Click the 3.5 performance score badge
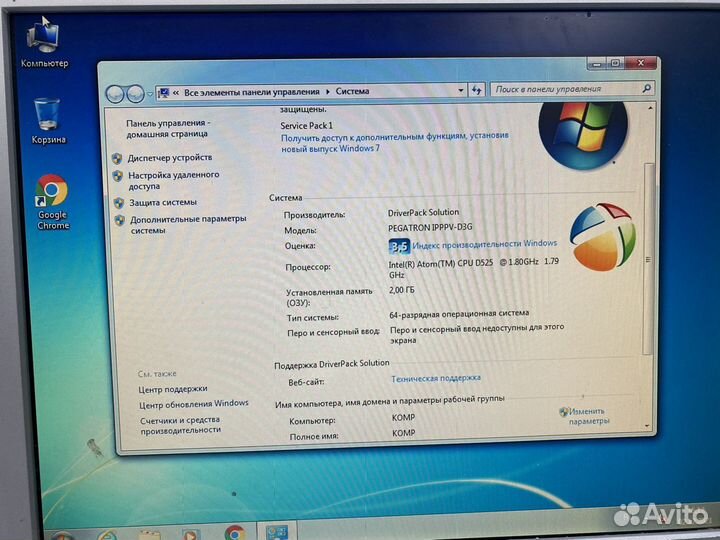 pos(398,245)
